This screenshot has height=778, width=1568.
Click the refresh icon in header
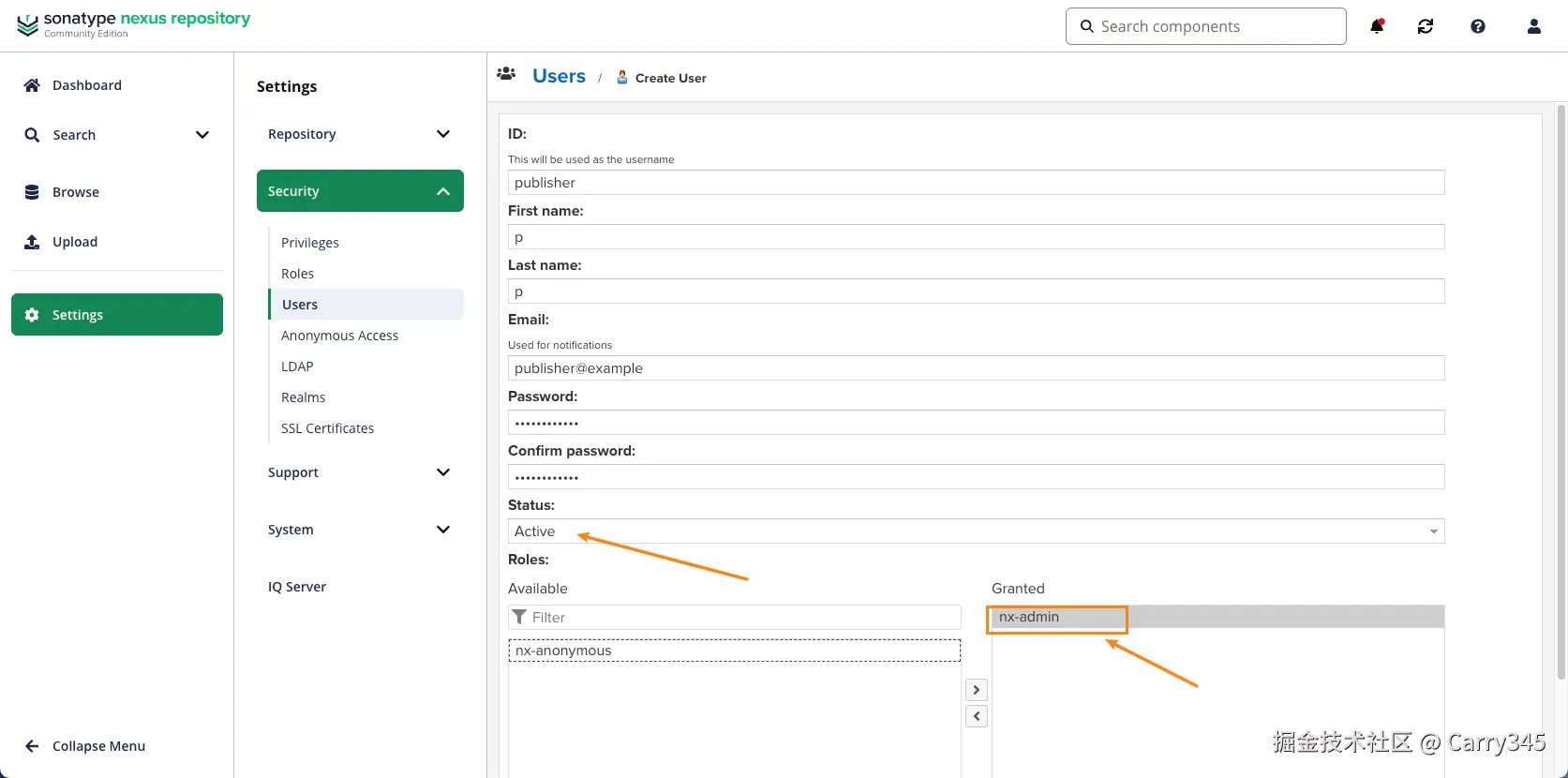1426,26
